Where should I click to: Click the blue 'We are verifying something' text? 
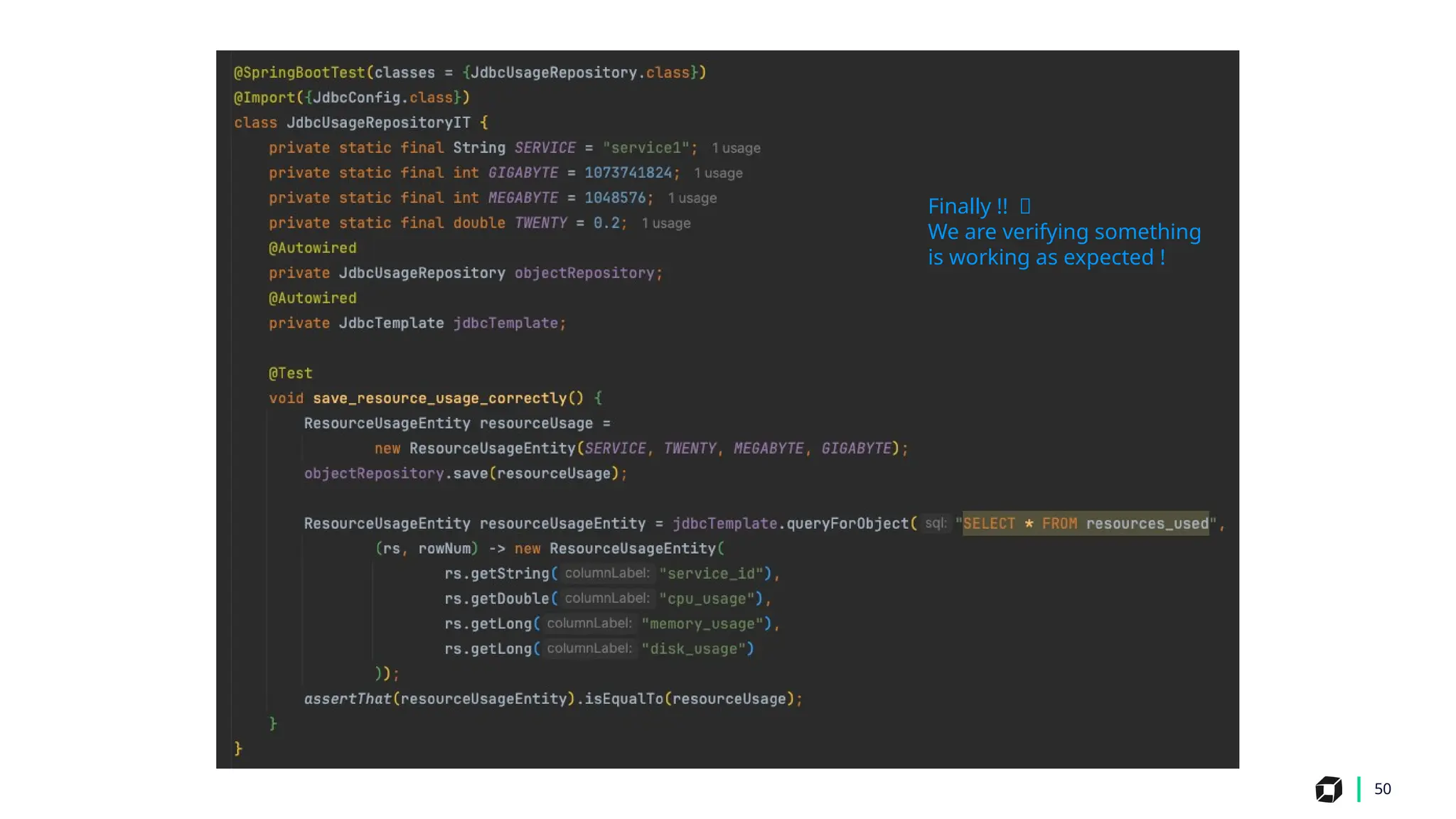click(1064, 232)
